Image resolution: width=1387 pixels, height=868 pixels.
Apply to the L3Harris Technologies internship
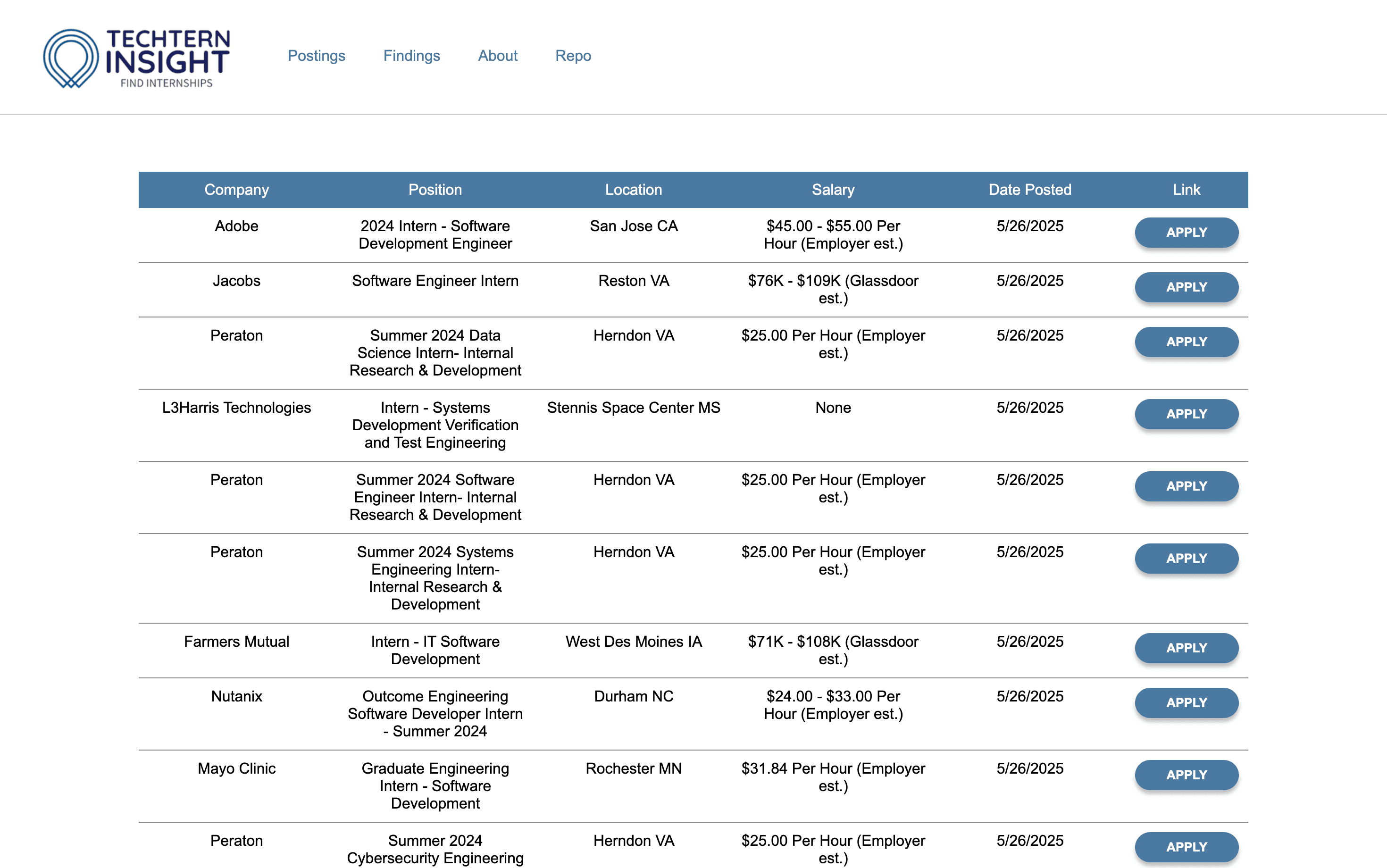coord(1186,414)
